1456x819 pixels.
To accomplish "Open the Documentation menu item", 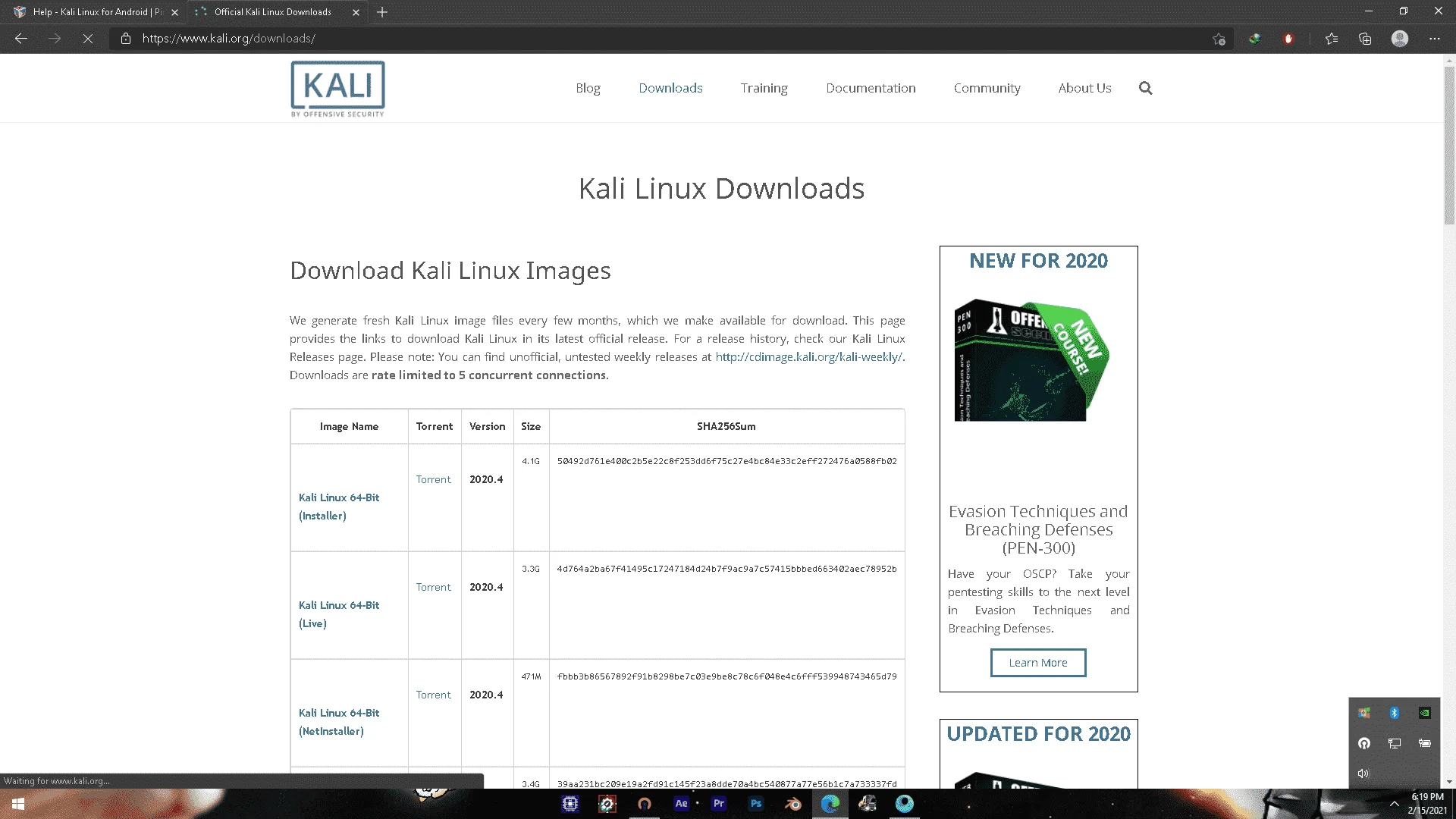I will 871,88.
